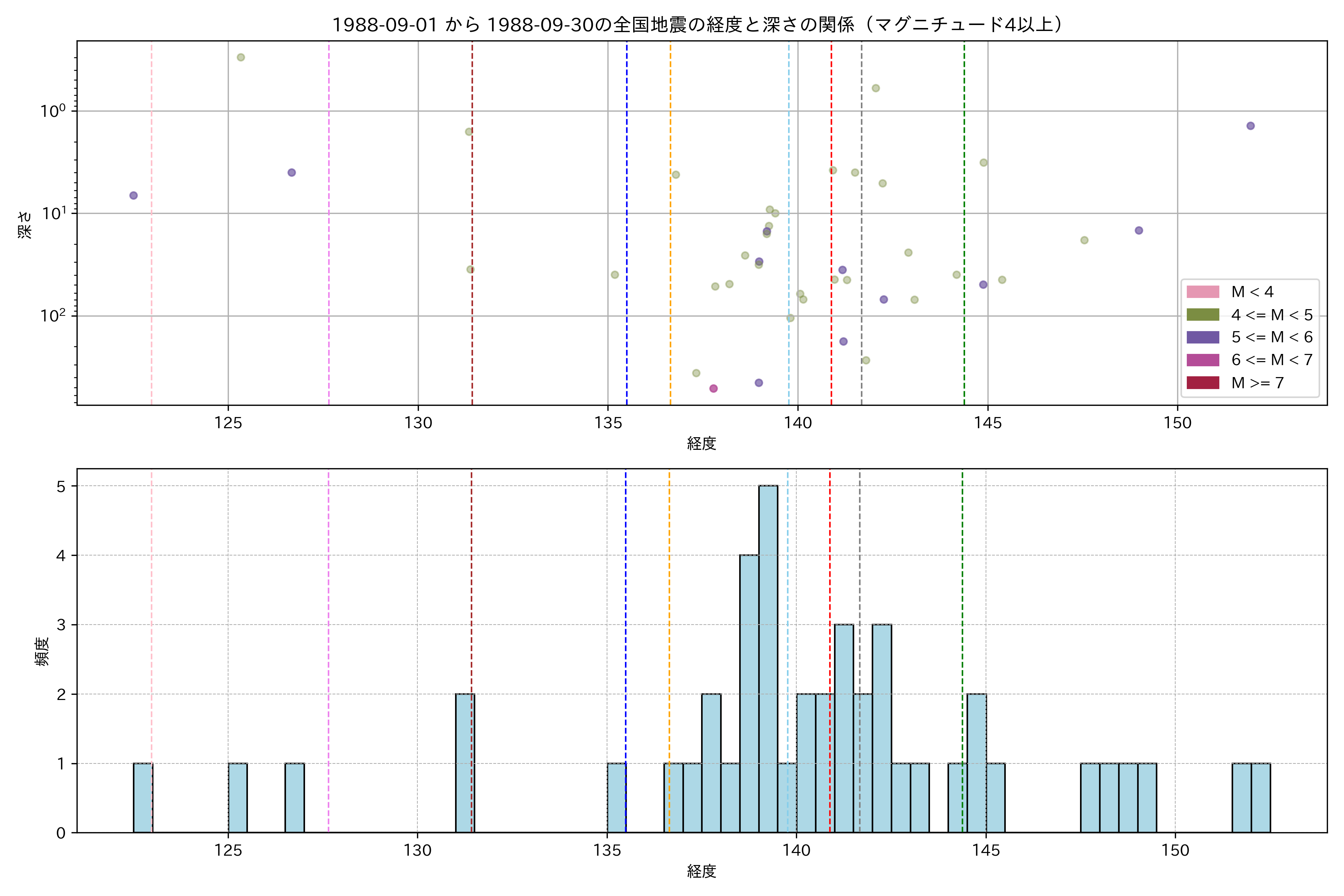Click the rightmost histogram bar
Screen dimensions: 1344x896
pos(1261,798)
